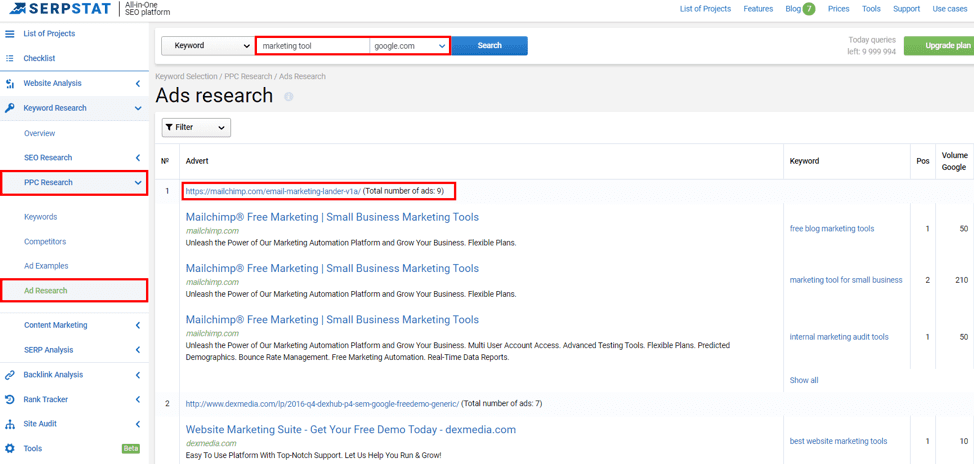Click the Website Analysis sidebar icon
Viewport: 974px width, 464px height.
(x=10, y=84)
